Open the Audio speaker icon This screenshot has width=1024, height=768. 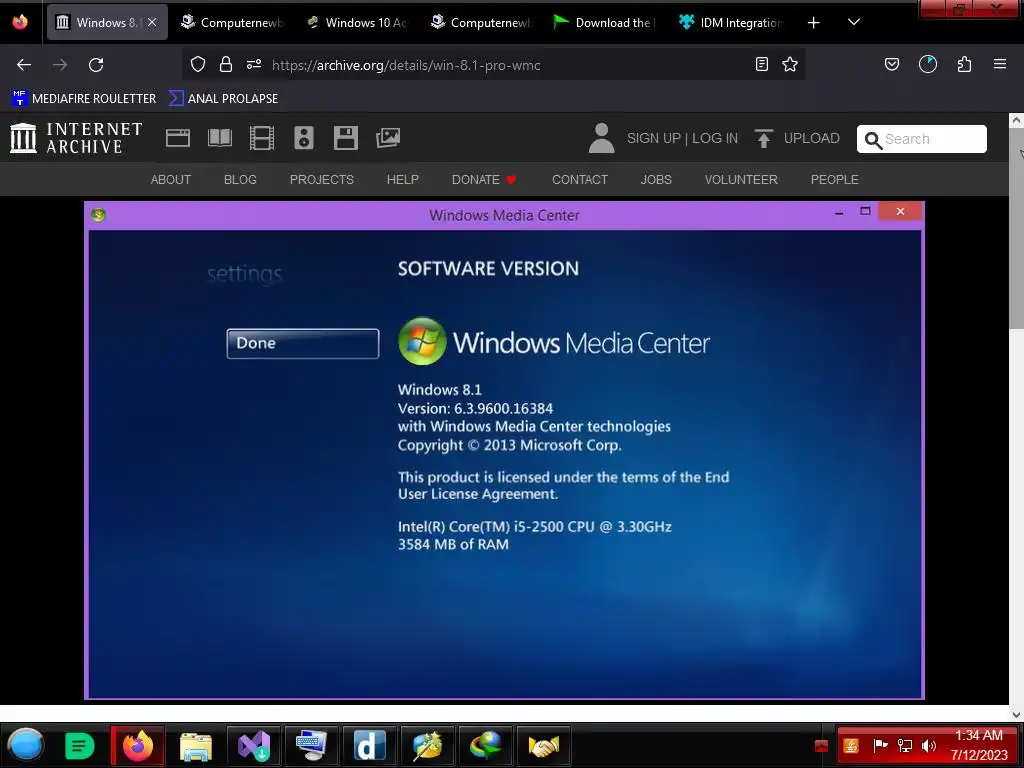[x=304, y=138]
